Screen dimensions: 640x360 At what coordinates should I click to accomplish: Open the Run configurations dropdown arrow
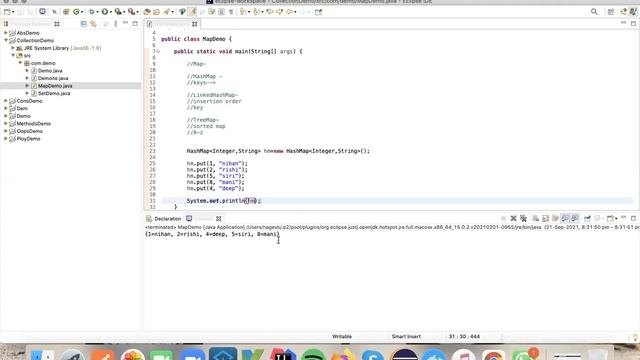[111, 12]
